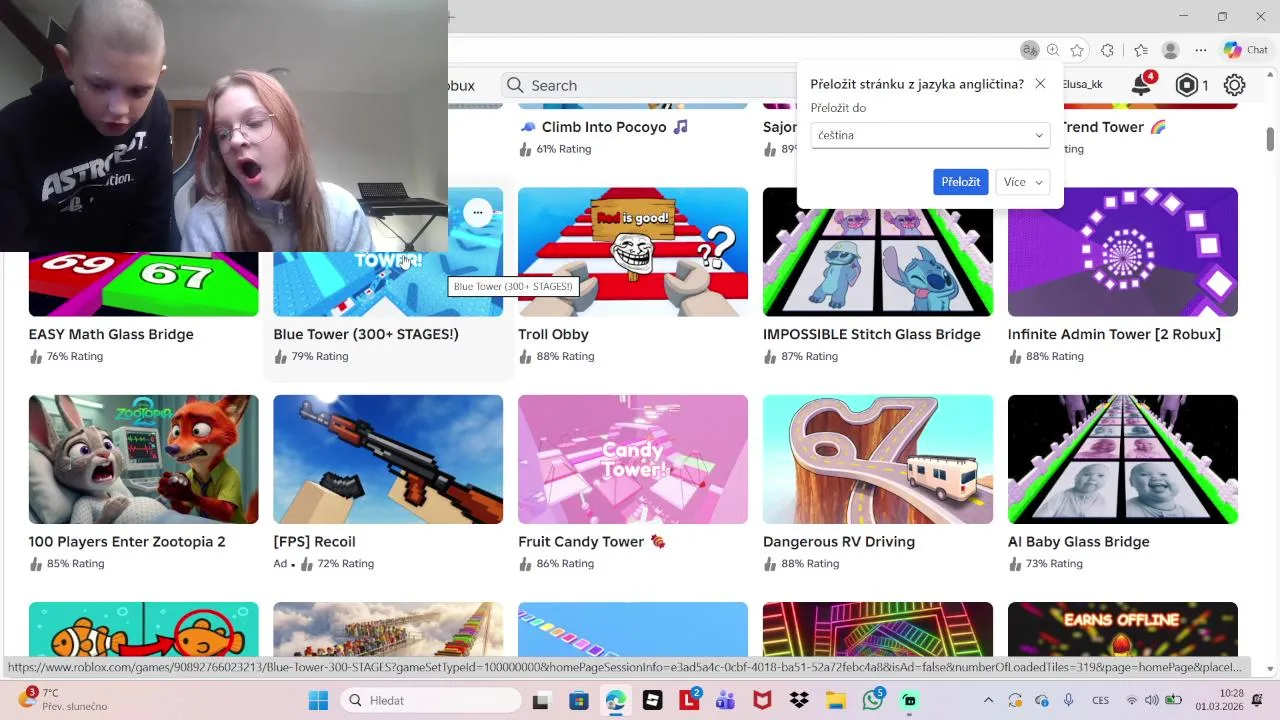
Task: Open WhatsApp on the taskbar
Action: click(x=873, y=700)
